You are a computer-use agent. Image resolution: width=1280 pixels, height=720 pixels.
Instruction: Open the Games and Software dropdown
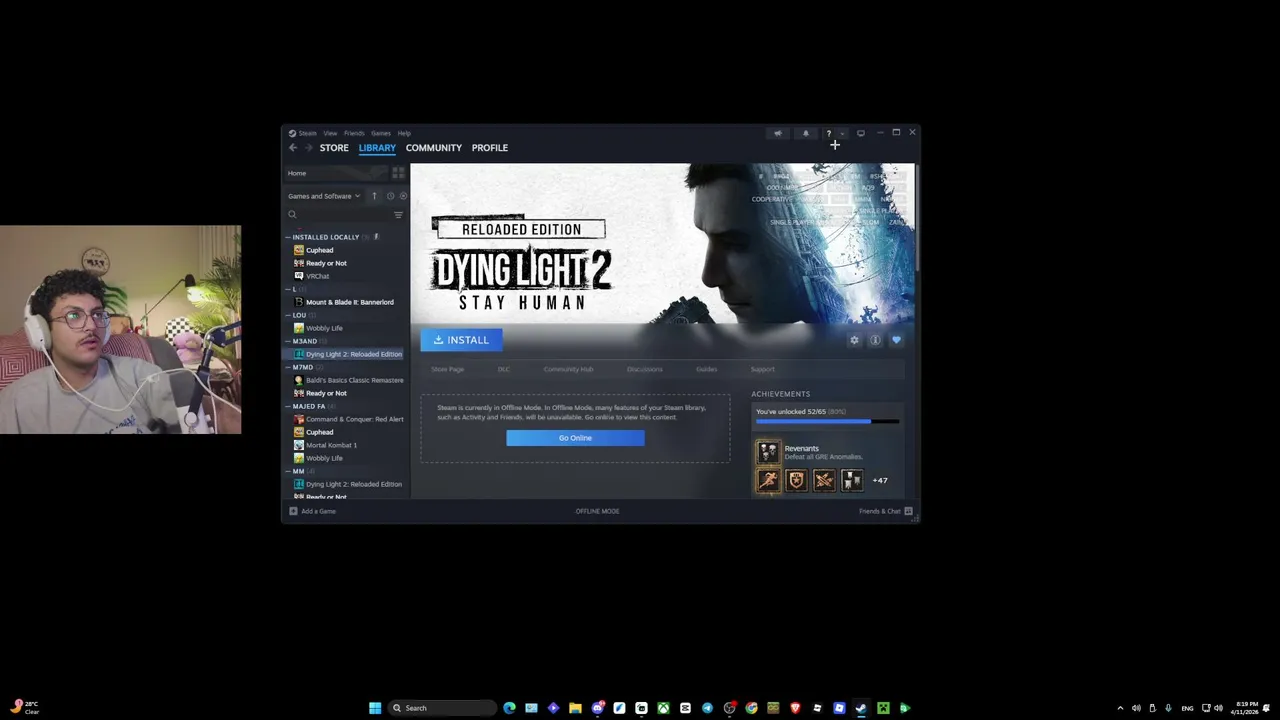[x=324, y=196]
